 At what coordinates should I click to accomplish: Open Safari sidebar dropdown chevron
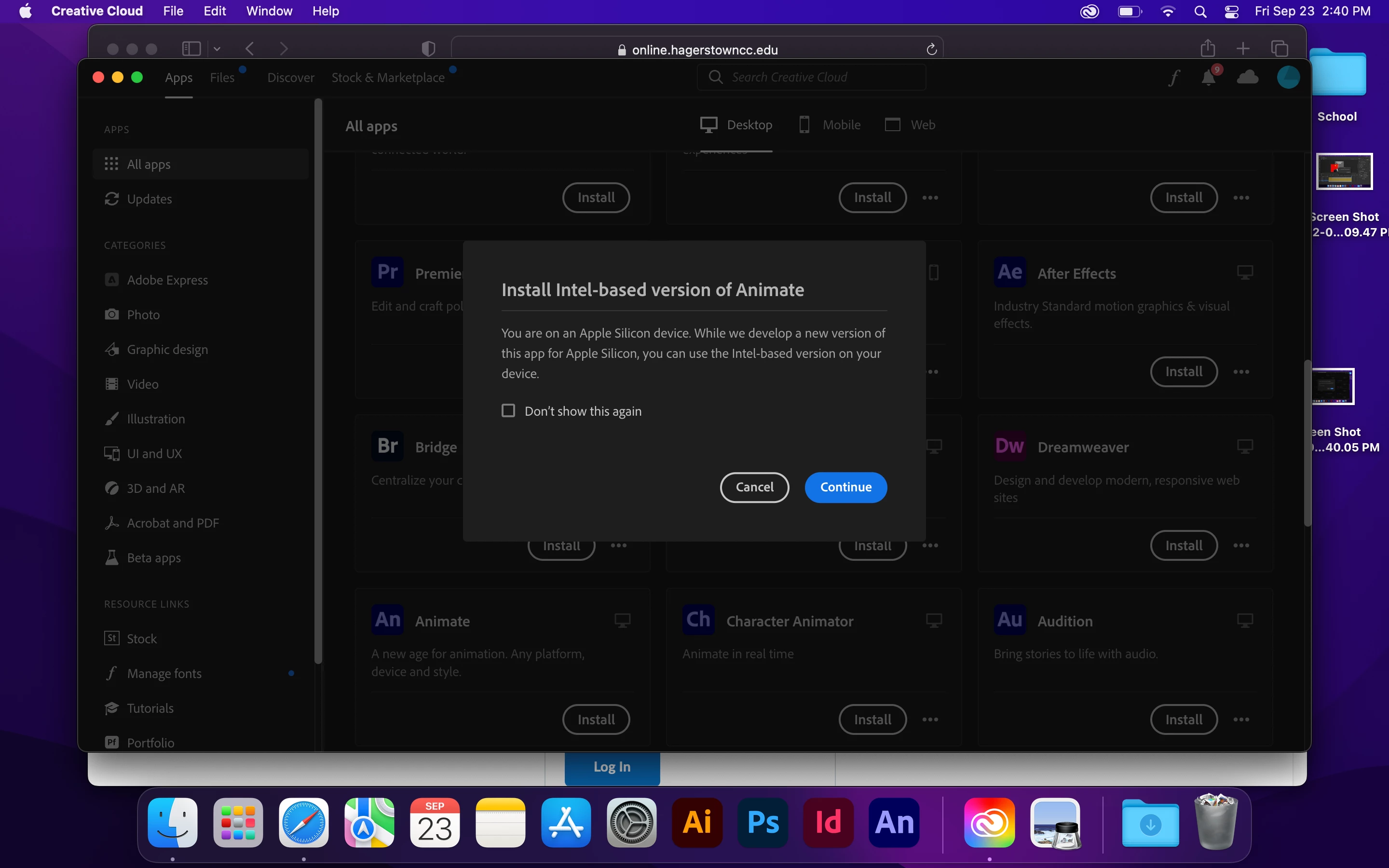click(217, 49)
